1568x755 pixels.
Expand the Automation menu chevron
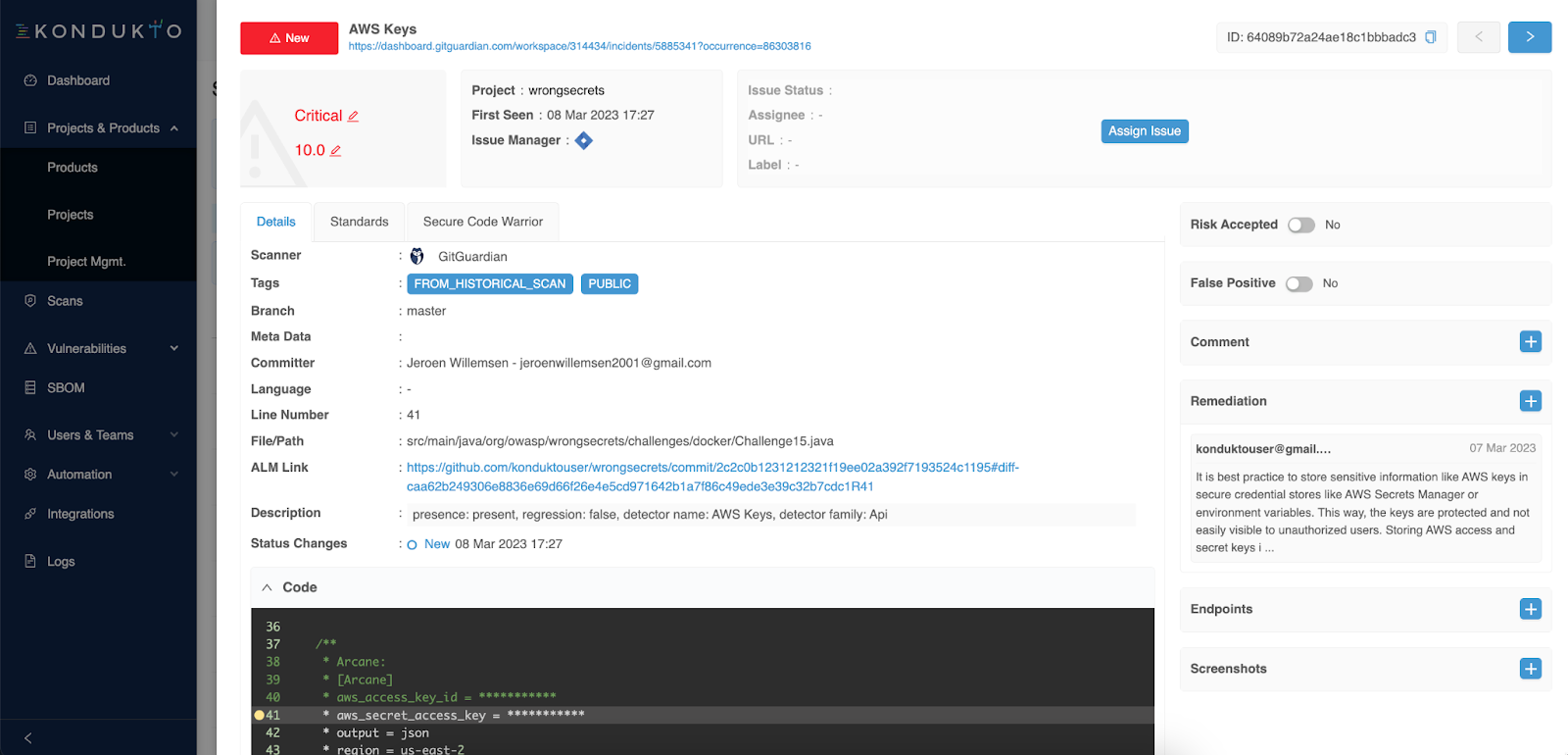coord(174,474)
